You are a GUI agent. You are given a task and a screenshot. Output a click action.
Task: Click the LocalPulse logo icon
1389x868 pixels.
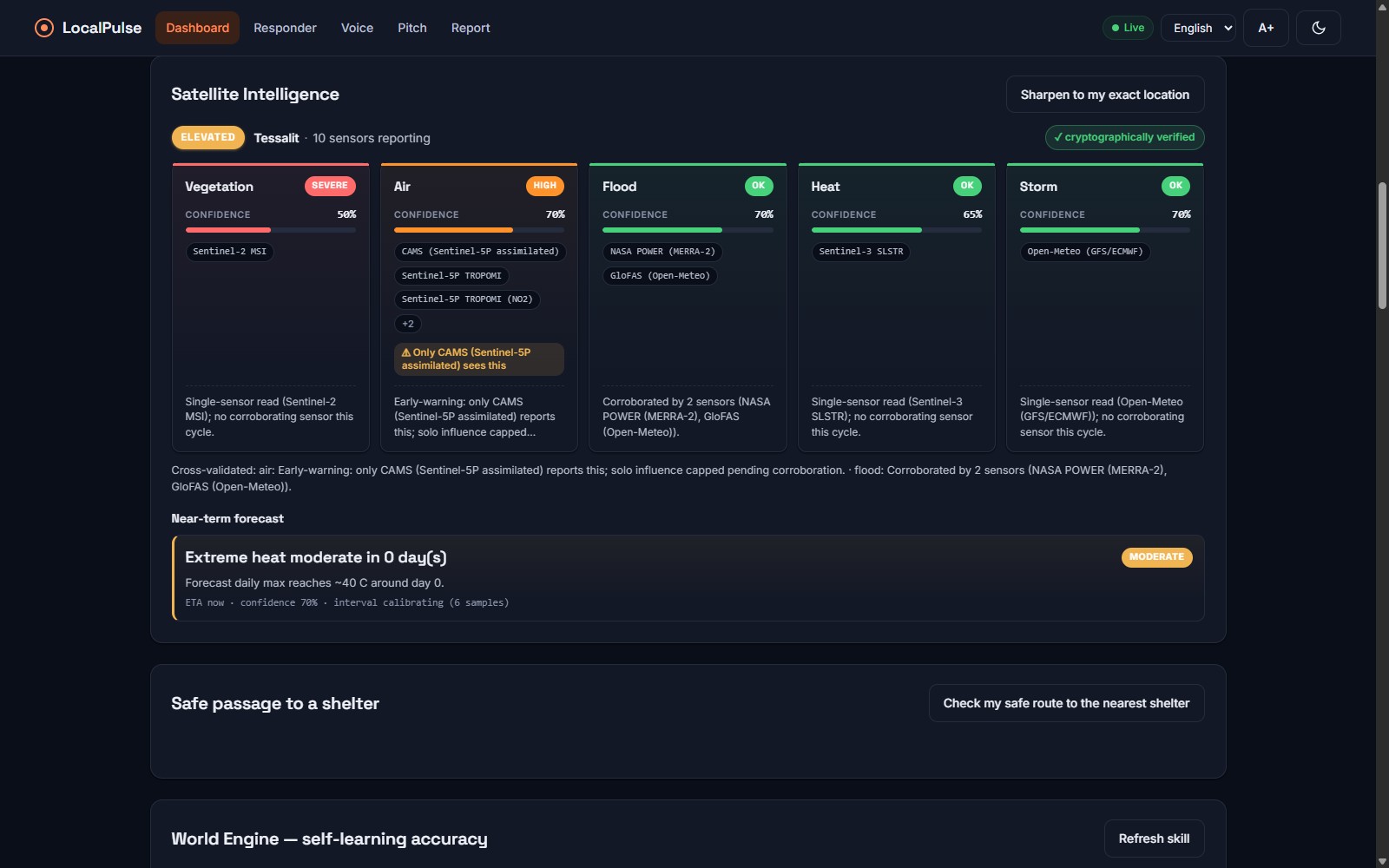click(x=43, y=28)
